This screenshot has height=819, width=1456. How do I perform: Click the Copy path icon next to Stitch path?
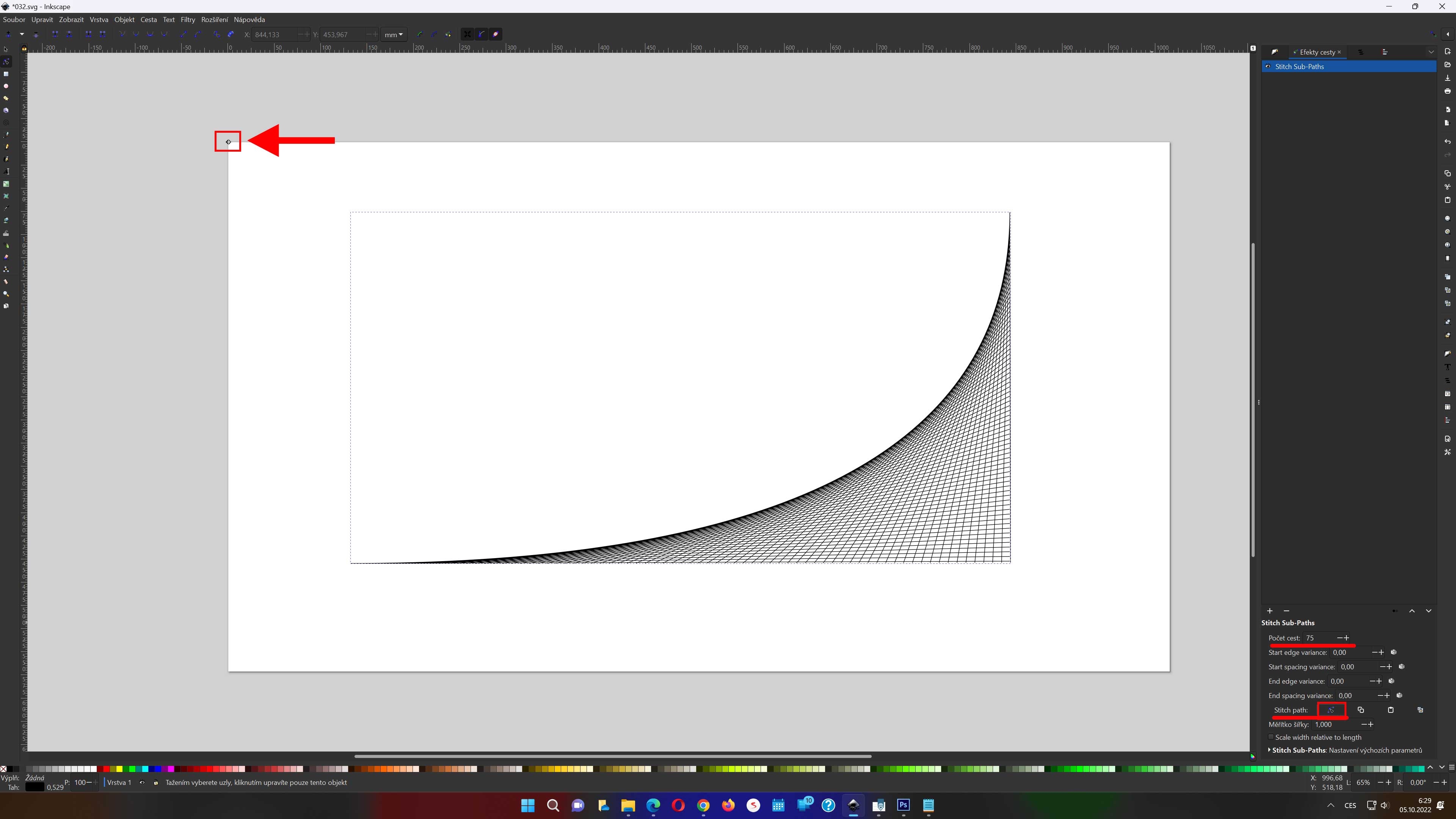[x=1361, y=710]
